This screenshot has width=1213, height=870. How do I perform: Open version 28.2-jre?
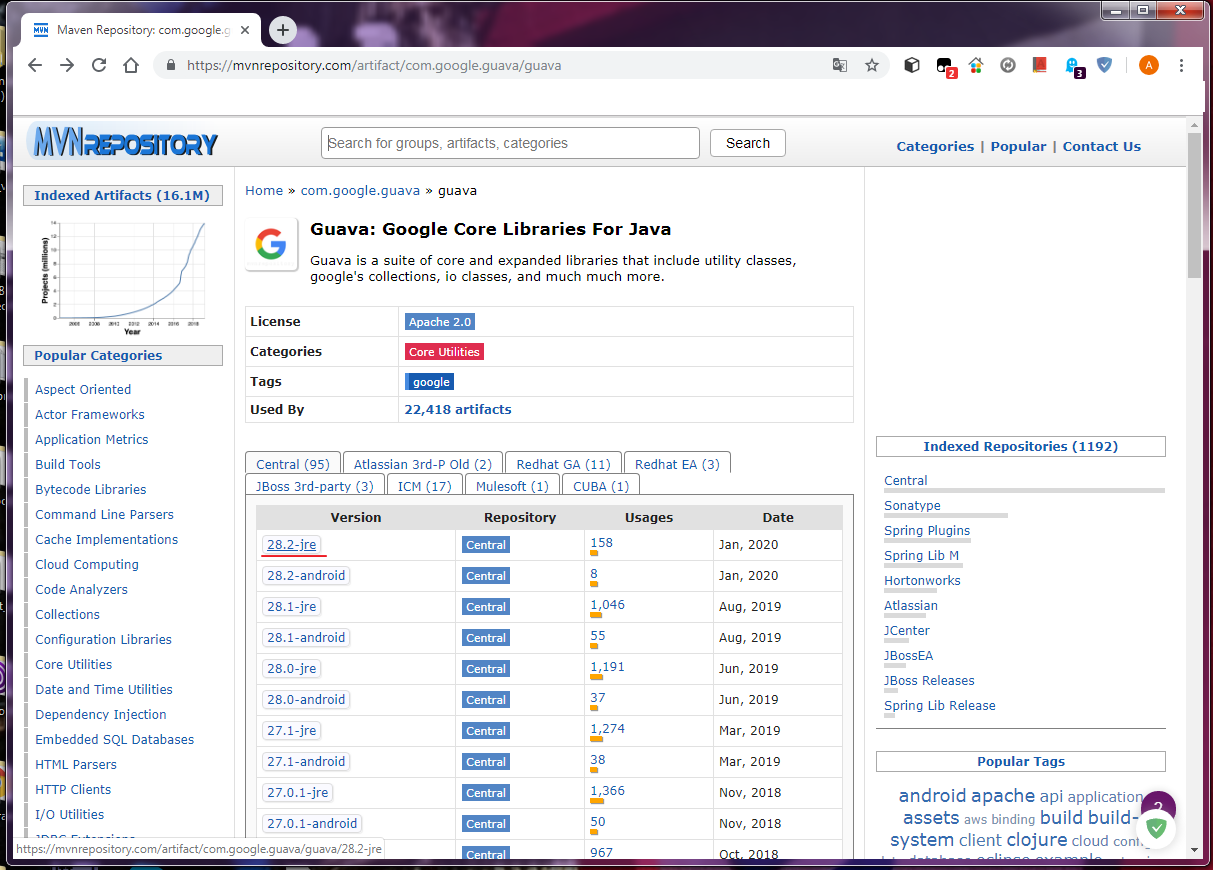(x=291, y=545)
